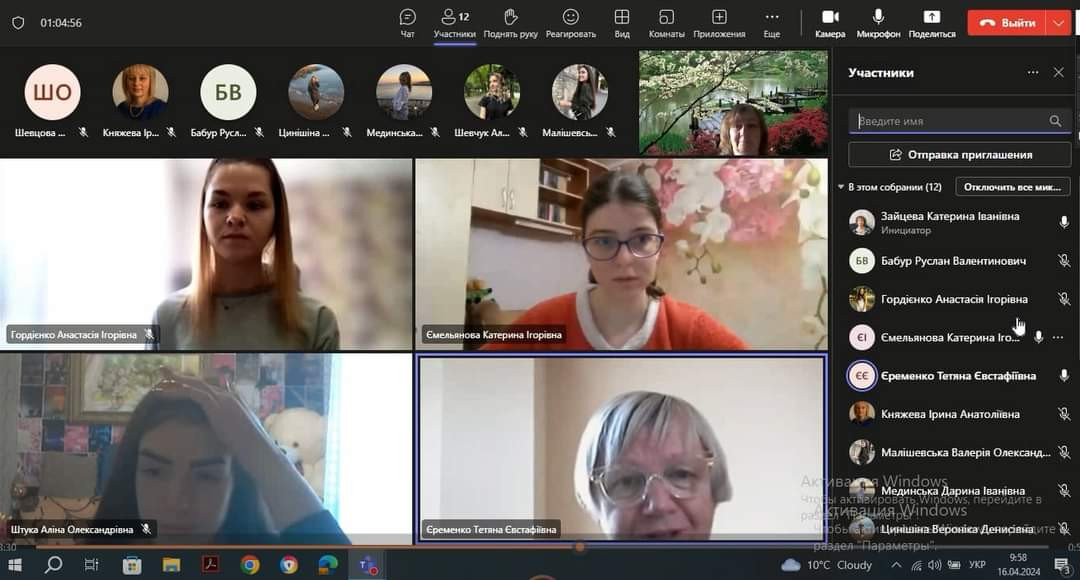Click Мединська avatar in top strip
Image resolution: width=1080 pixels, height=580 pixels.
[404, 92]
